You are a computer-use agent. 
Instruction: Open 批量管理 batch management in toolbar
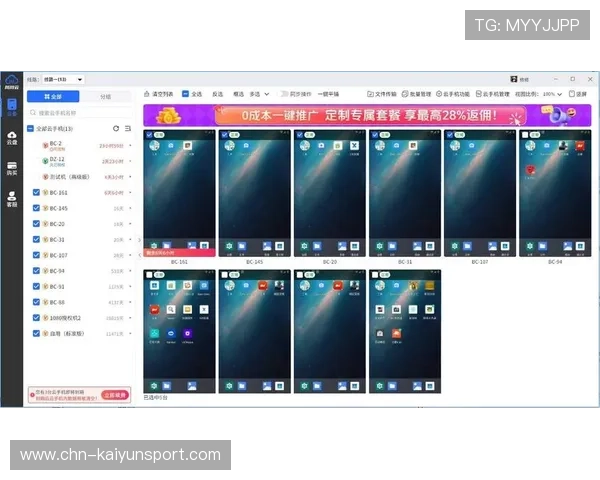pos(412,94)
